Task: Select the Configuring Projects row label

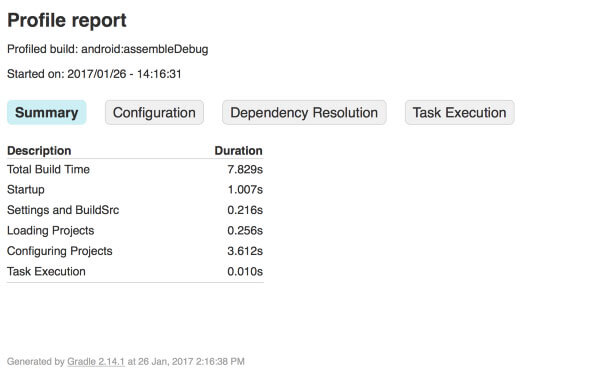Action: tap(60, 251)
